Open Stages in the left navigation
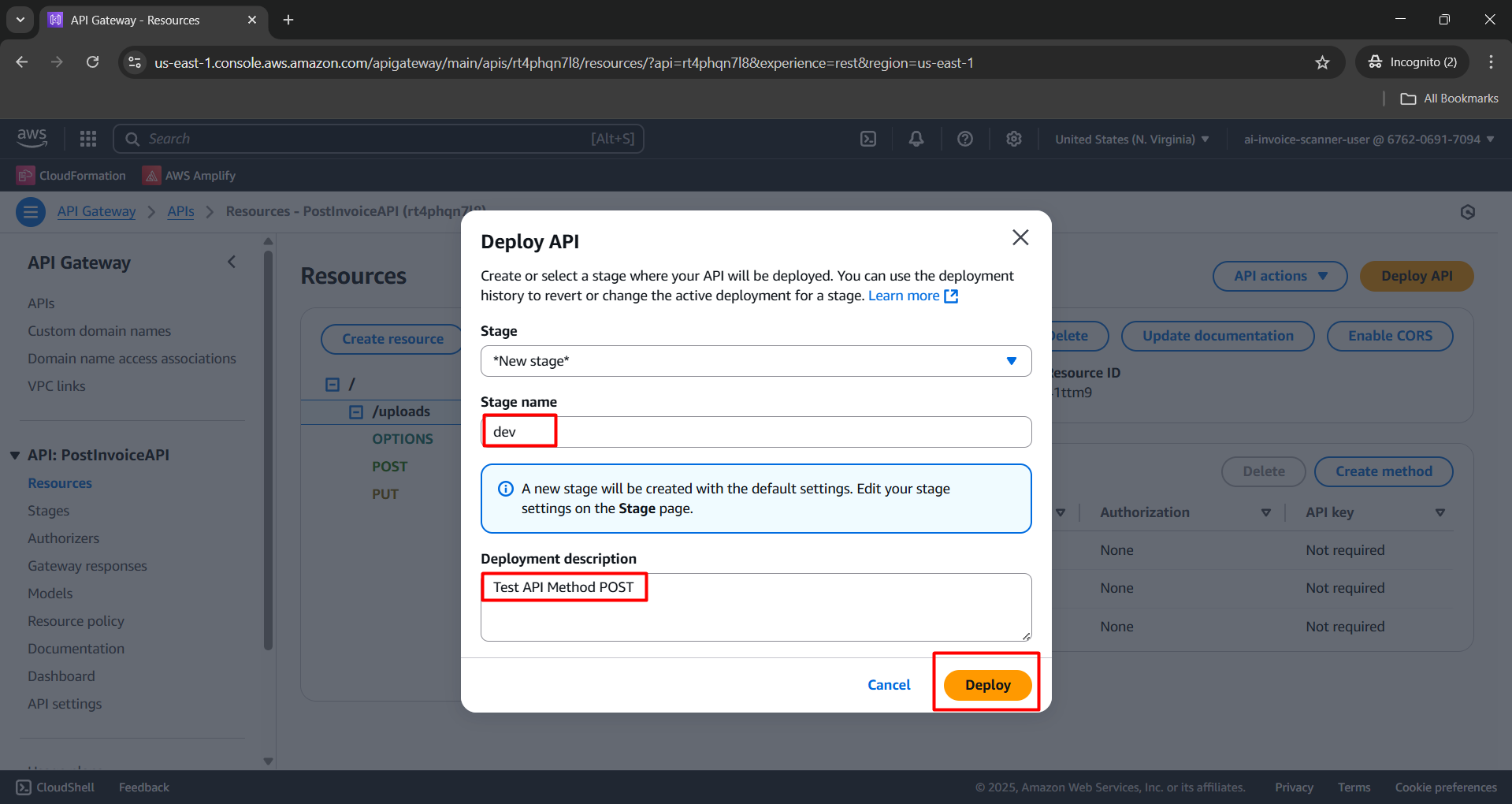Viewport: 1512px width, 804px height. point(48,511)
